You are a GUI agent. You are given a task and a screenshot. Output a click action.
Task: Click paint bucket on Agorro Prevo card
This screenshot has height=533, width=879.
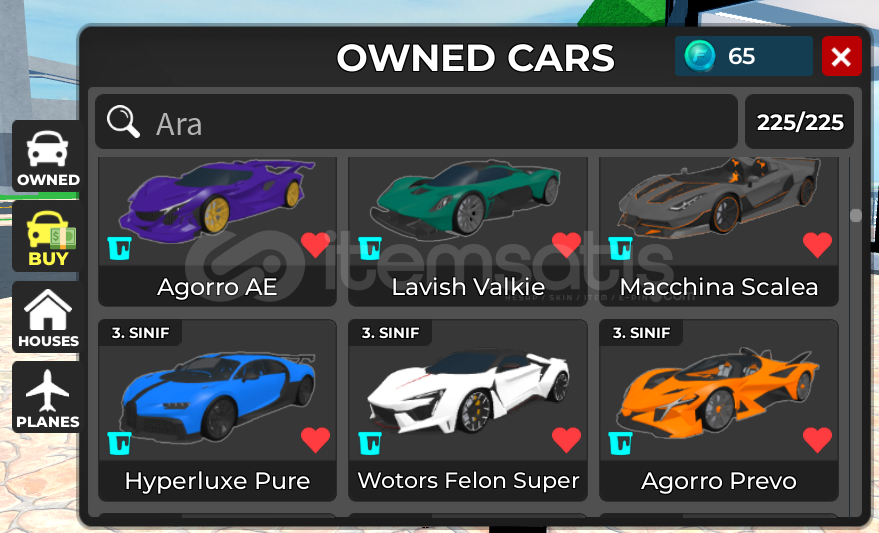coord(621,443)
